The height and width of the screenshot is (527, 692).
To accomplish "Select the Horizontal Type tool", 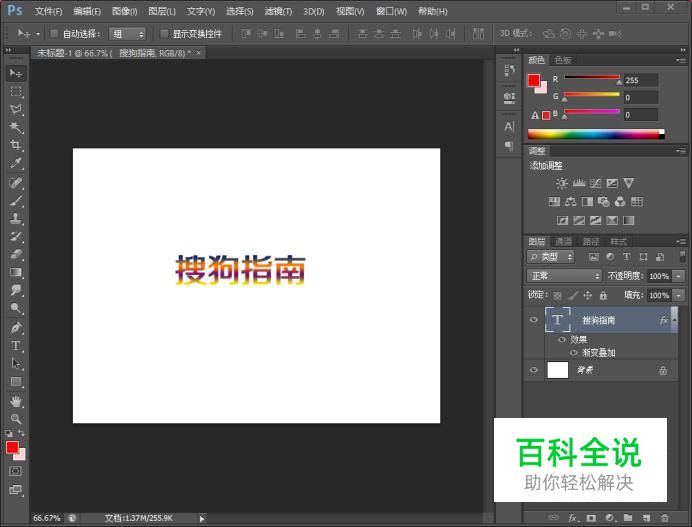I will 16,346.
